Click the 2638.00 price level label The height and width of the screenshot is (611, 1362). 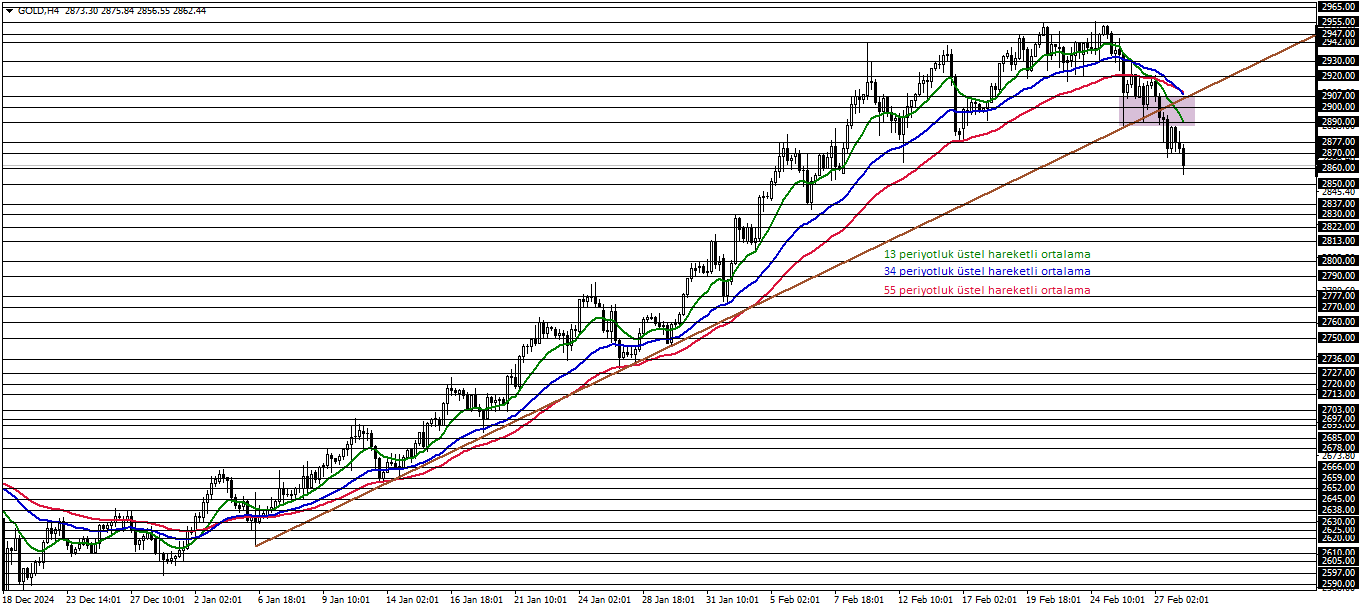tap(1337, 509)
